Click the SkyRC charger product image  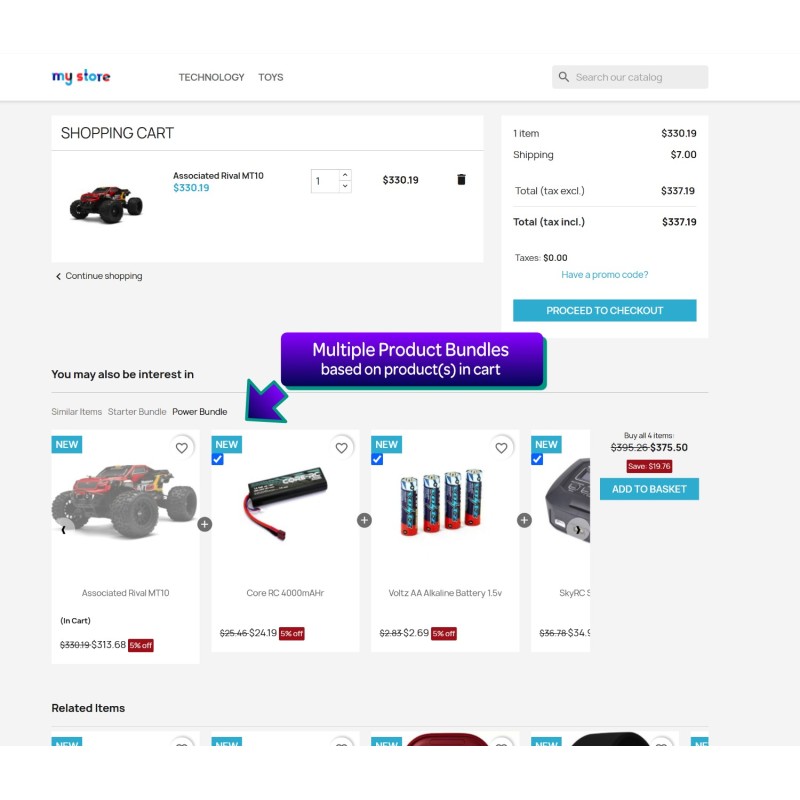coord(566,500)
